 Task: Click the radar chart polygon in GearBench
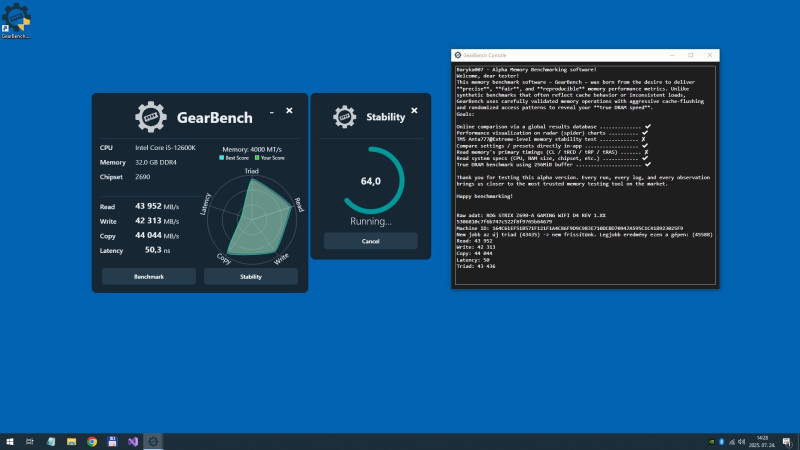click(x=260, y=217)
